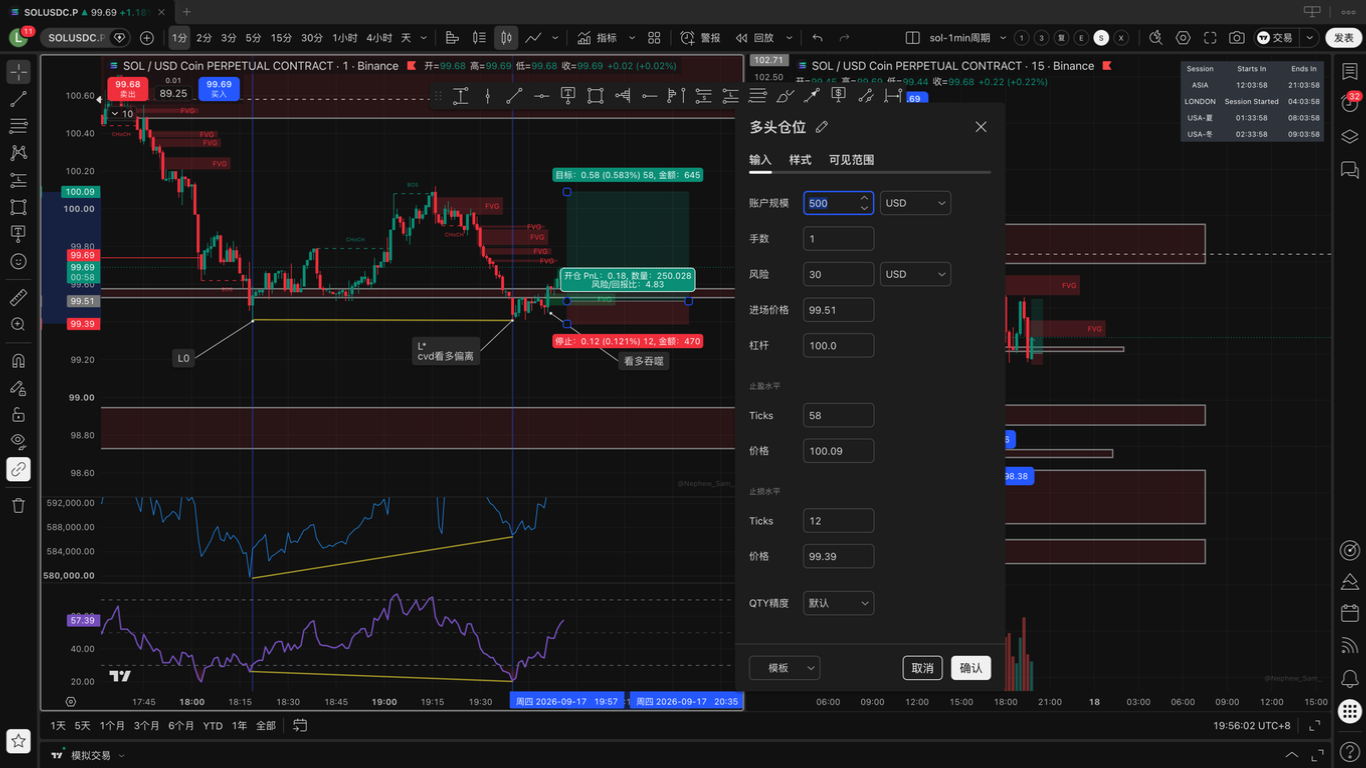
Task: Open the 模板 template dropdown
Action: 785,668
